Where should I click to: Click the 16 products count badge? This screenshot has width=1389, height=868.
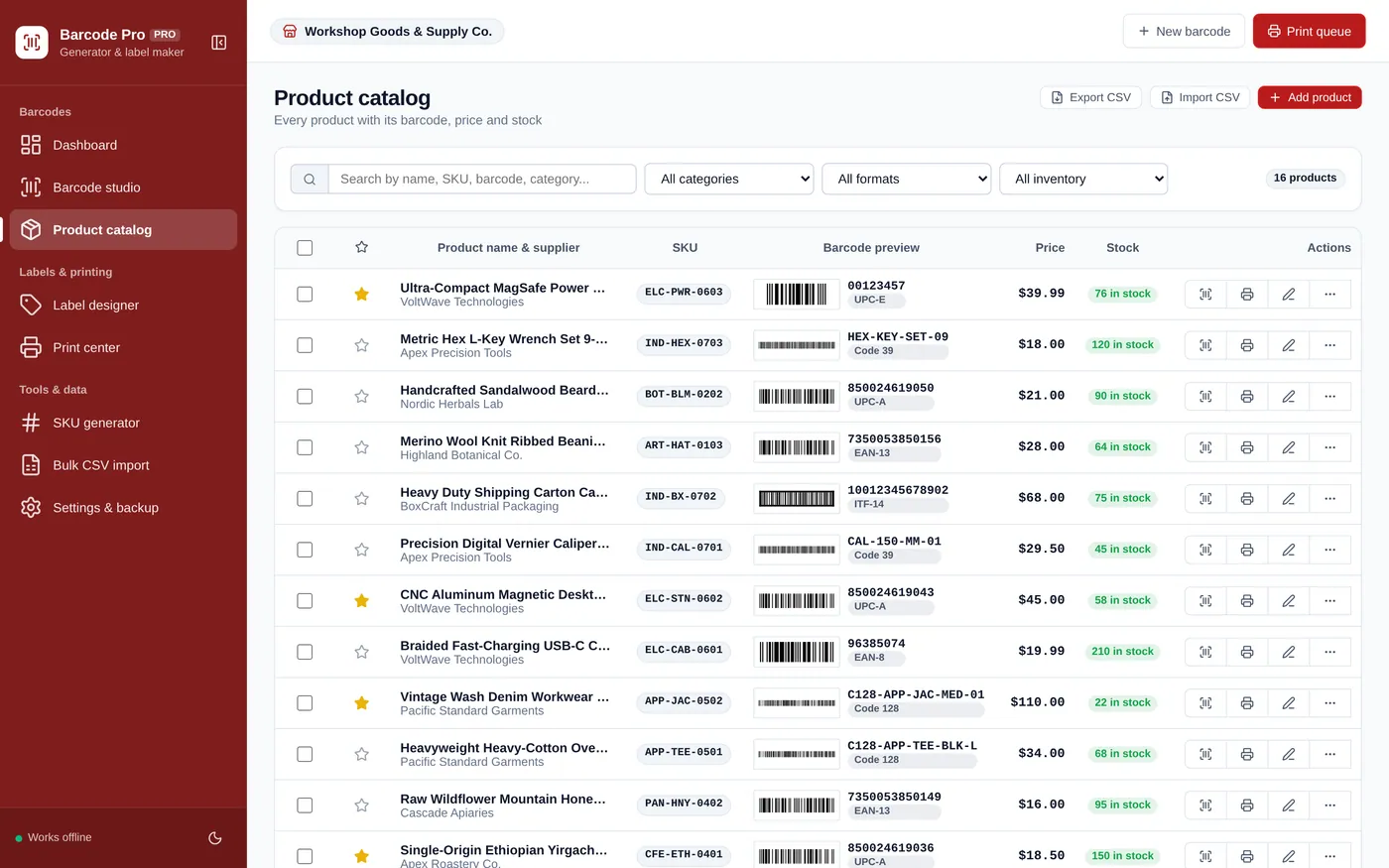tap(1305, 179)
